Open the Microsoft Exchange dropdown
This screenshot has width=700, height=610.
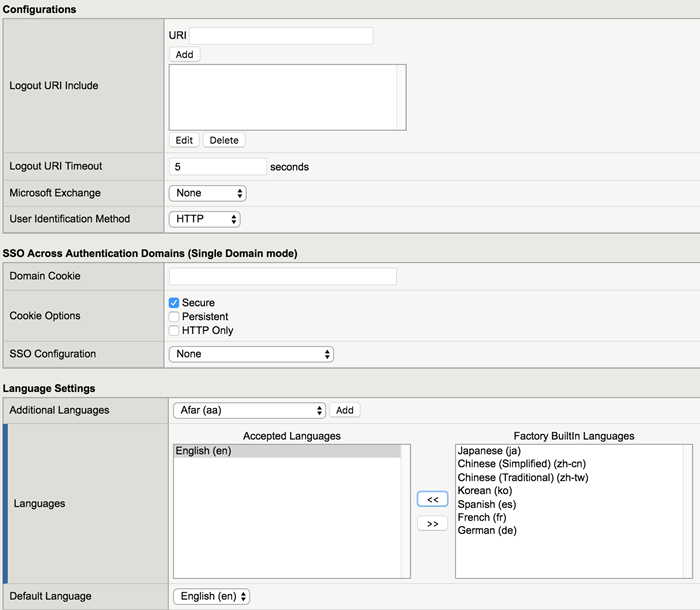[x=207, y=193]
